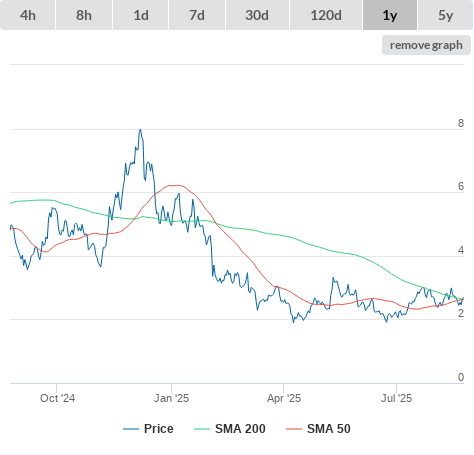Toggle the Price series in legend

click(159, 429)
